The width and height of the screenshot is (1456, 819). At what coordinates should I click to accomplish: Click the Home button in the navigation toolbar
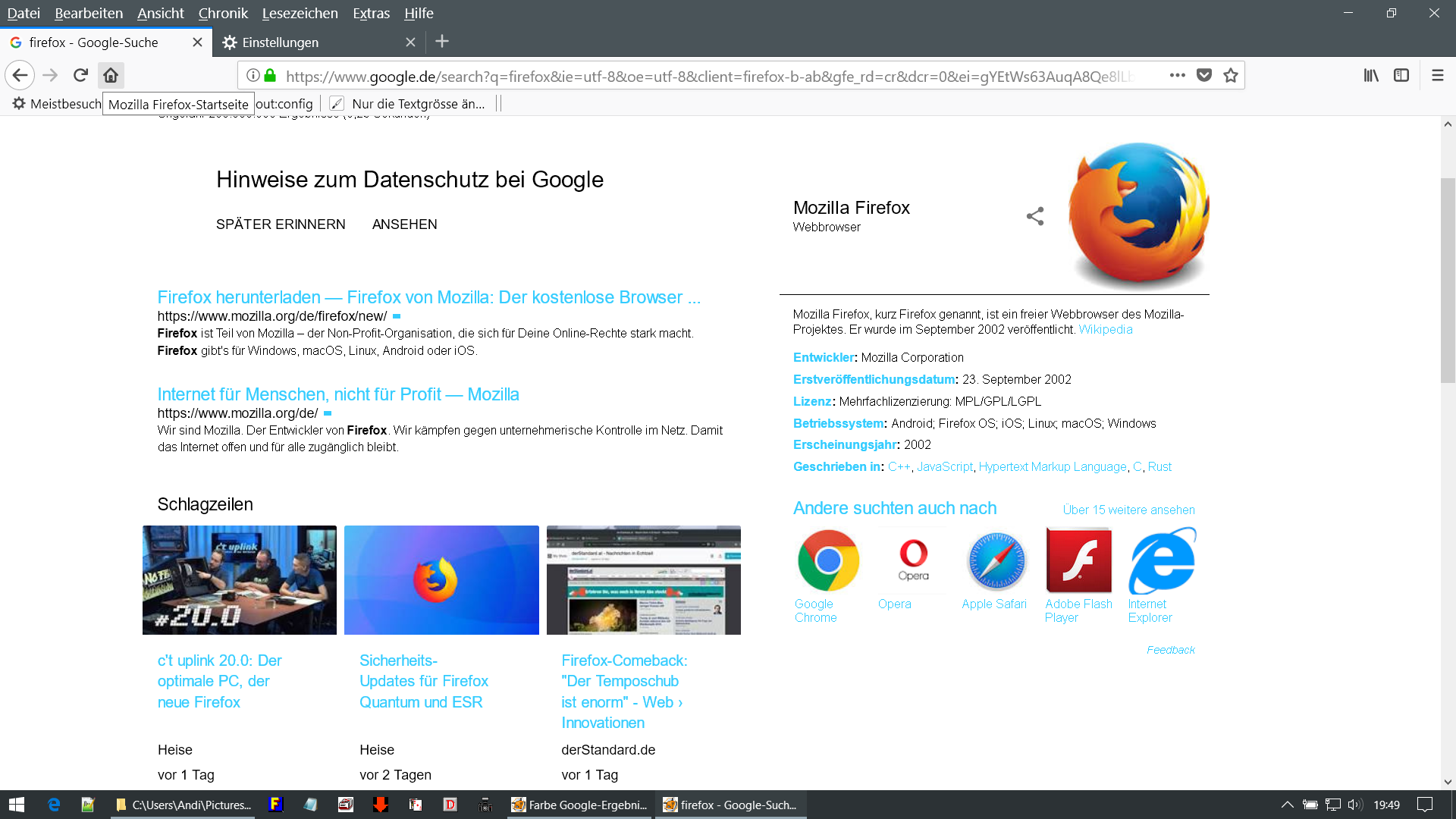[x=111, y=75]
